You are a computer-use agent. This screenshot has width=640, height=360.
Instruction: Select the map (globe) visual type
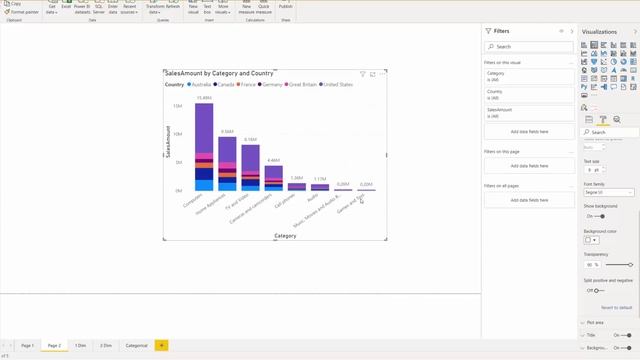(584, 70)
